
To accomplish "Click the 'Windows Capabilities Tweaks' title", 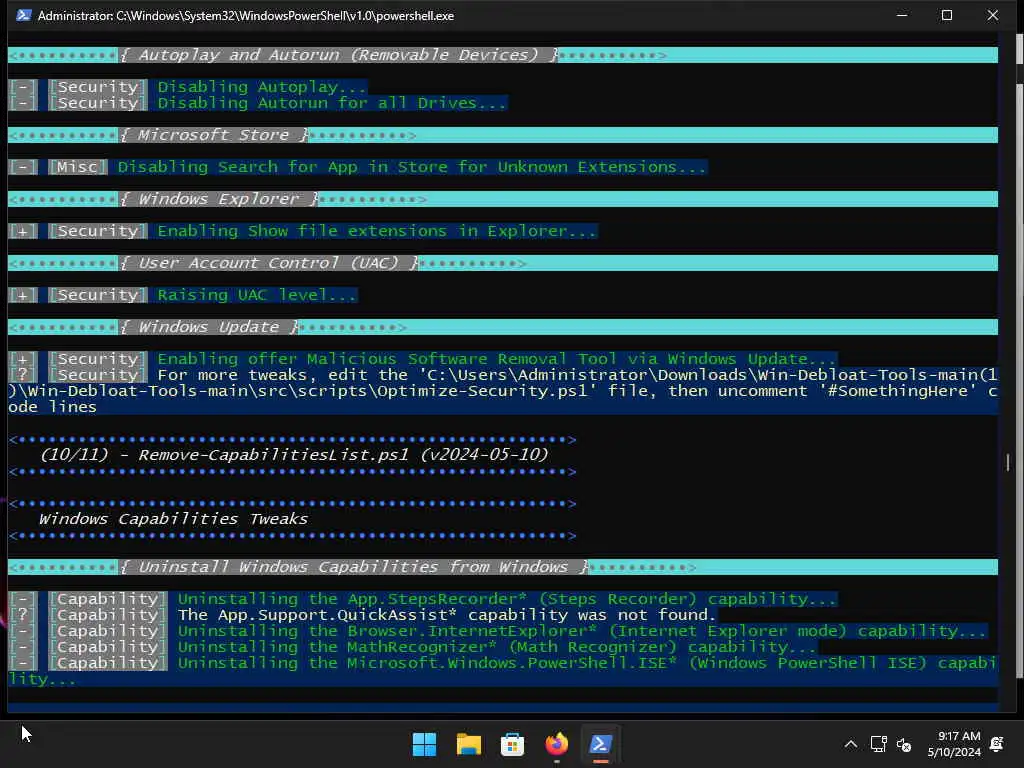I will pyautogui.click(x=173, y=519).
